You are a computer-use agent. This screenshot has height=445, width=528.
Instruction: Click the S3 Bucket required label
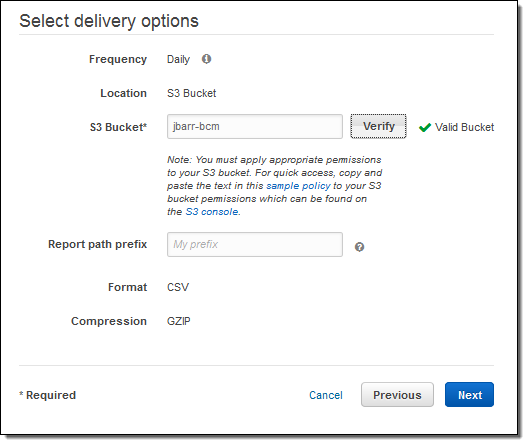pyautogui.click(x=119, y=127)
